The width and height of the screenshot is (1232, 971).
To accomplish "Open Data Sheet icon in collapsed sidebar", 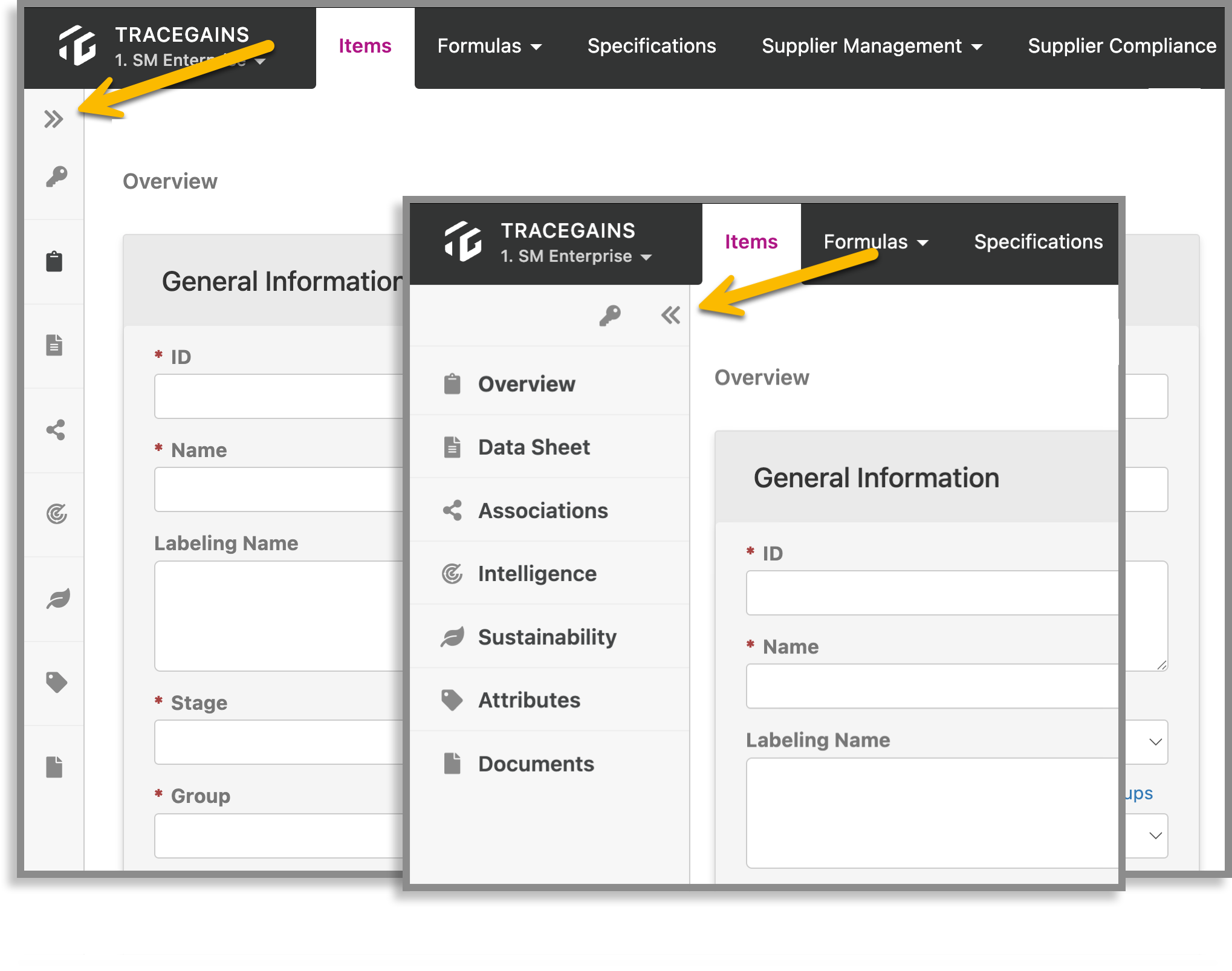I will 54,345.
